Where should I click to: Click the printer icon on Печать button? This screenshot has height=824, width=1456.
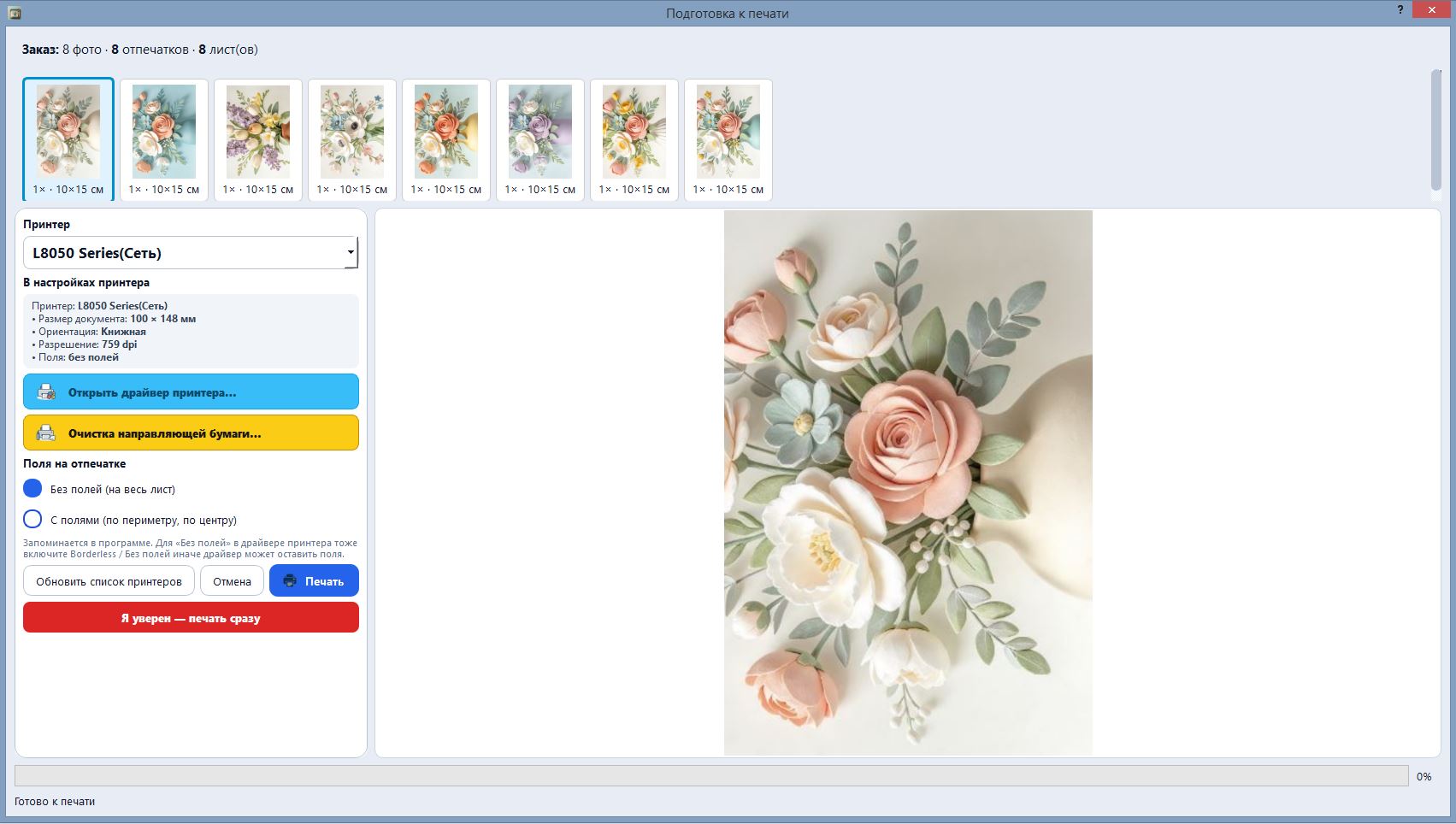point(290,581)
